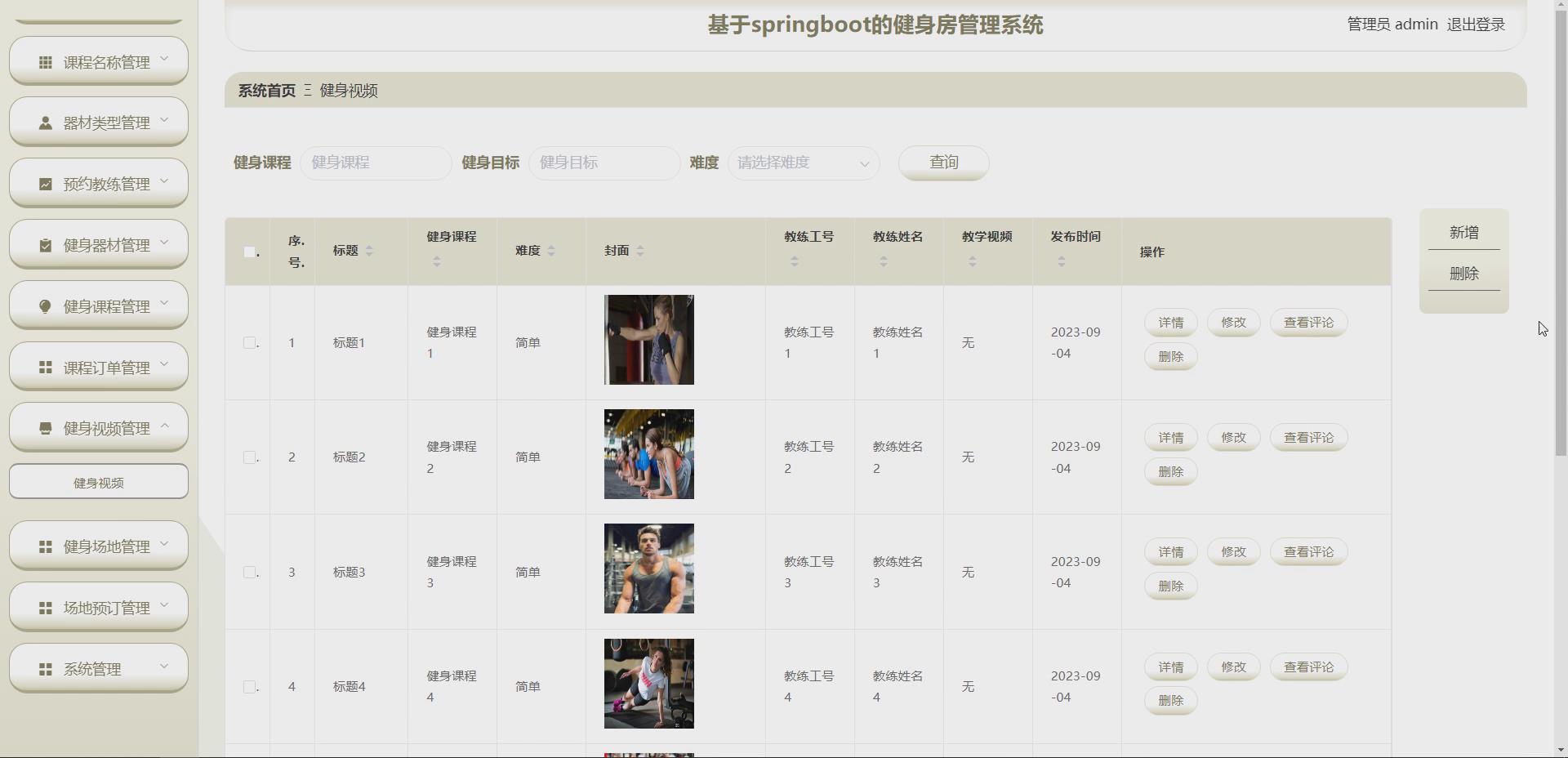This screenshot has height=758, width=1568.
Task: Click the bulb icon beside 健身课程管理
Action: point(46,306)
